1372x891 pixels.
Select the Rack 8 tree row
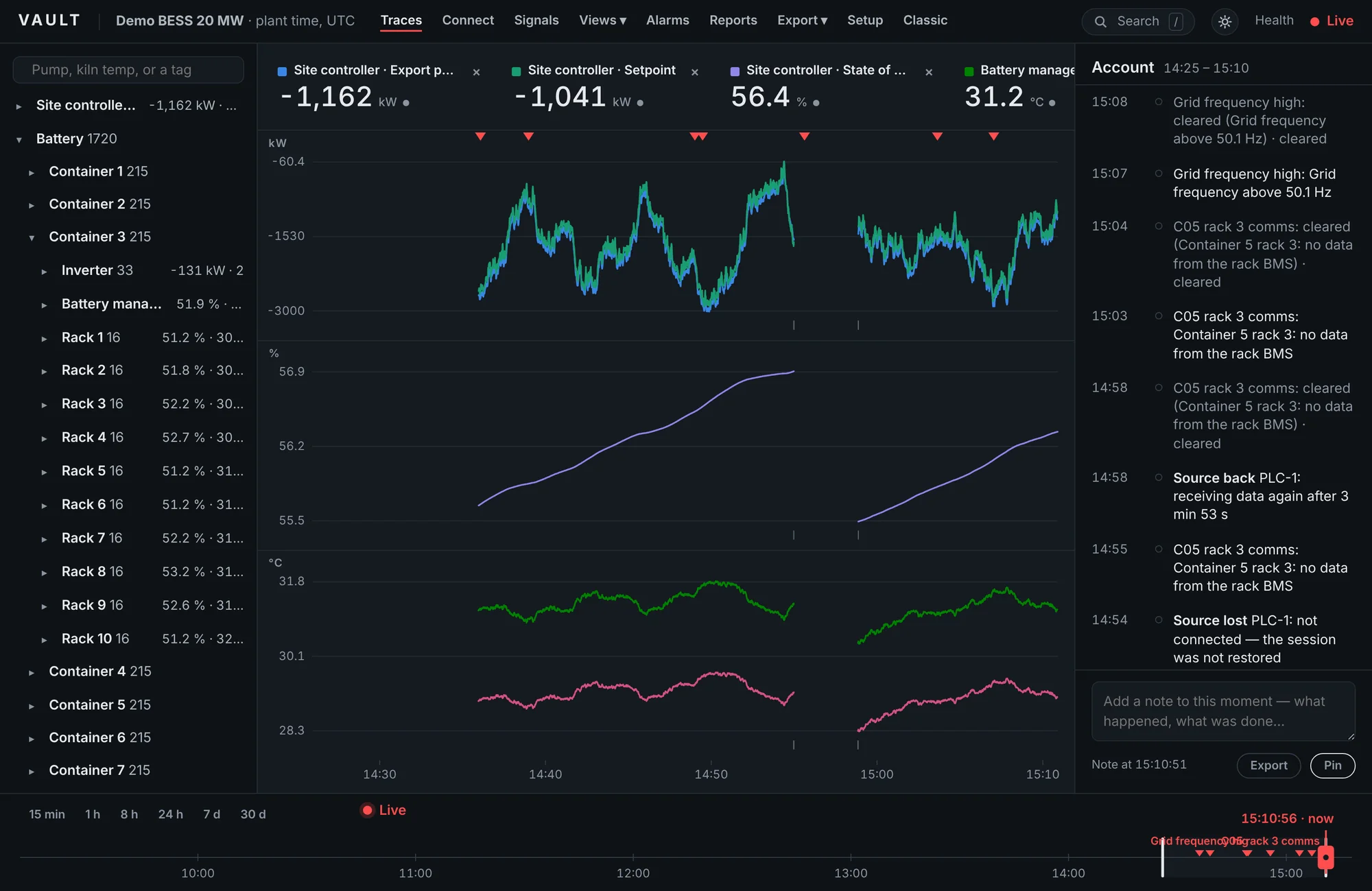click(x=129, y=571)
